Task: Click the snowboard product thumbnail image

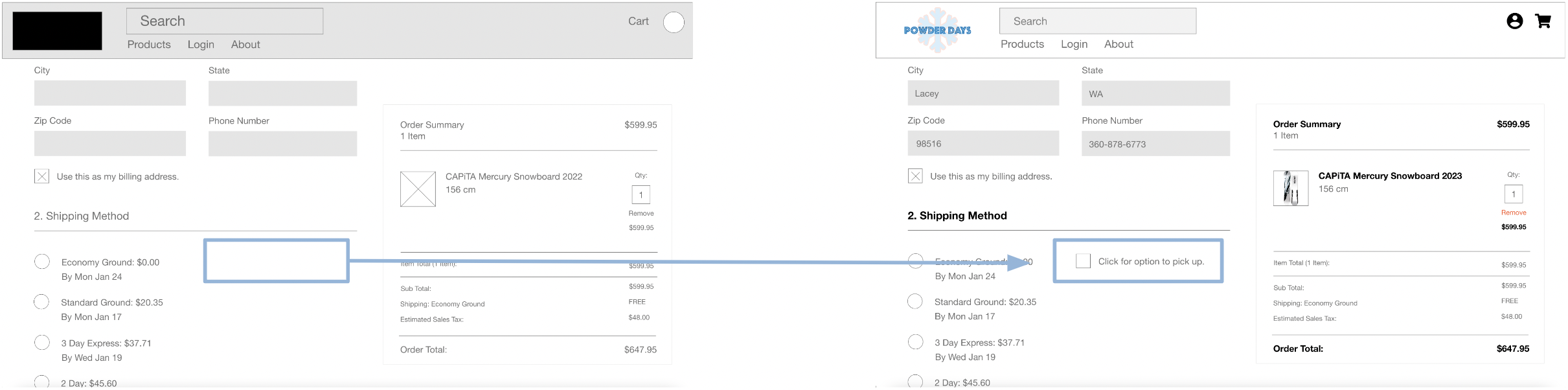Action: (1290, 189)
